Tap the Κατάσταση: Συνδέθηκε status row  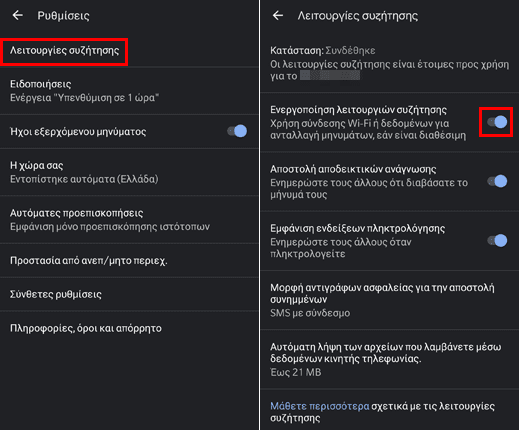(390, 63)
